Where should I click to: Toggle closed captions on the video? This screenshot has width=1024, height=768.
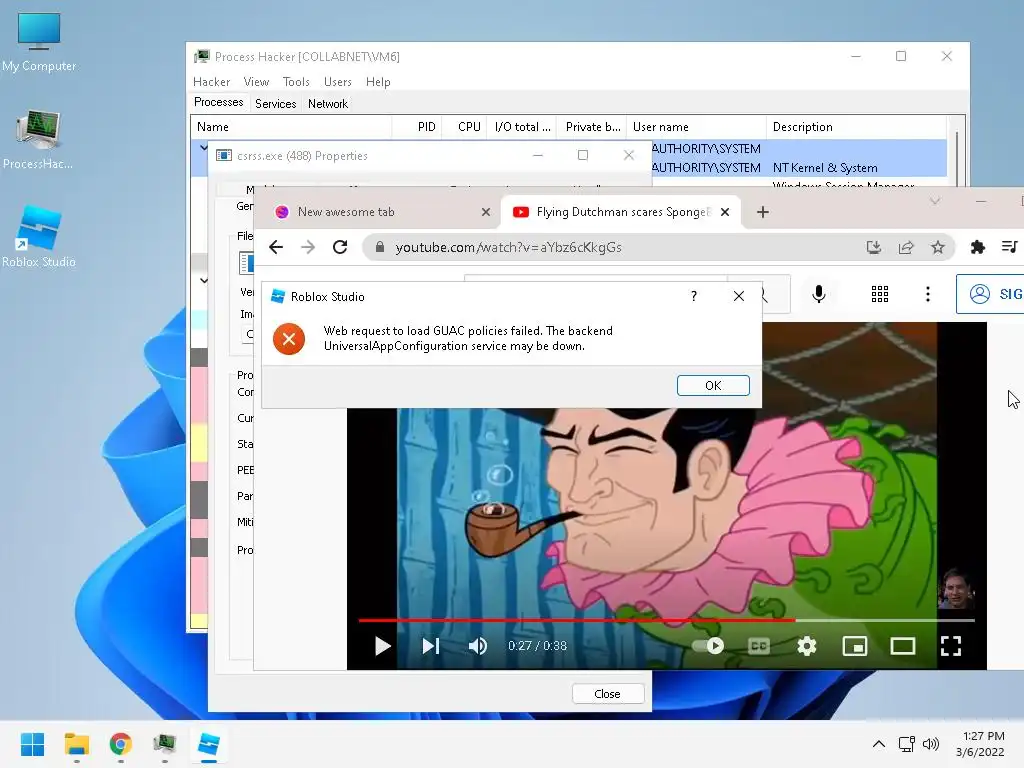click(x=758, y=646)
